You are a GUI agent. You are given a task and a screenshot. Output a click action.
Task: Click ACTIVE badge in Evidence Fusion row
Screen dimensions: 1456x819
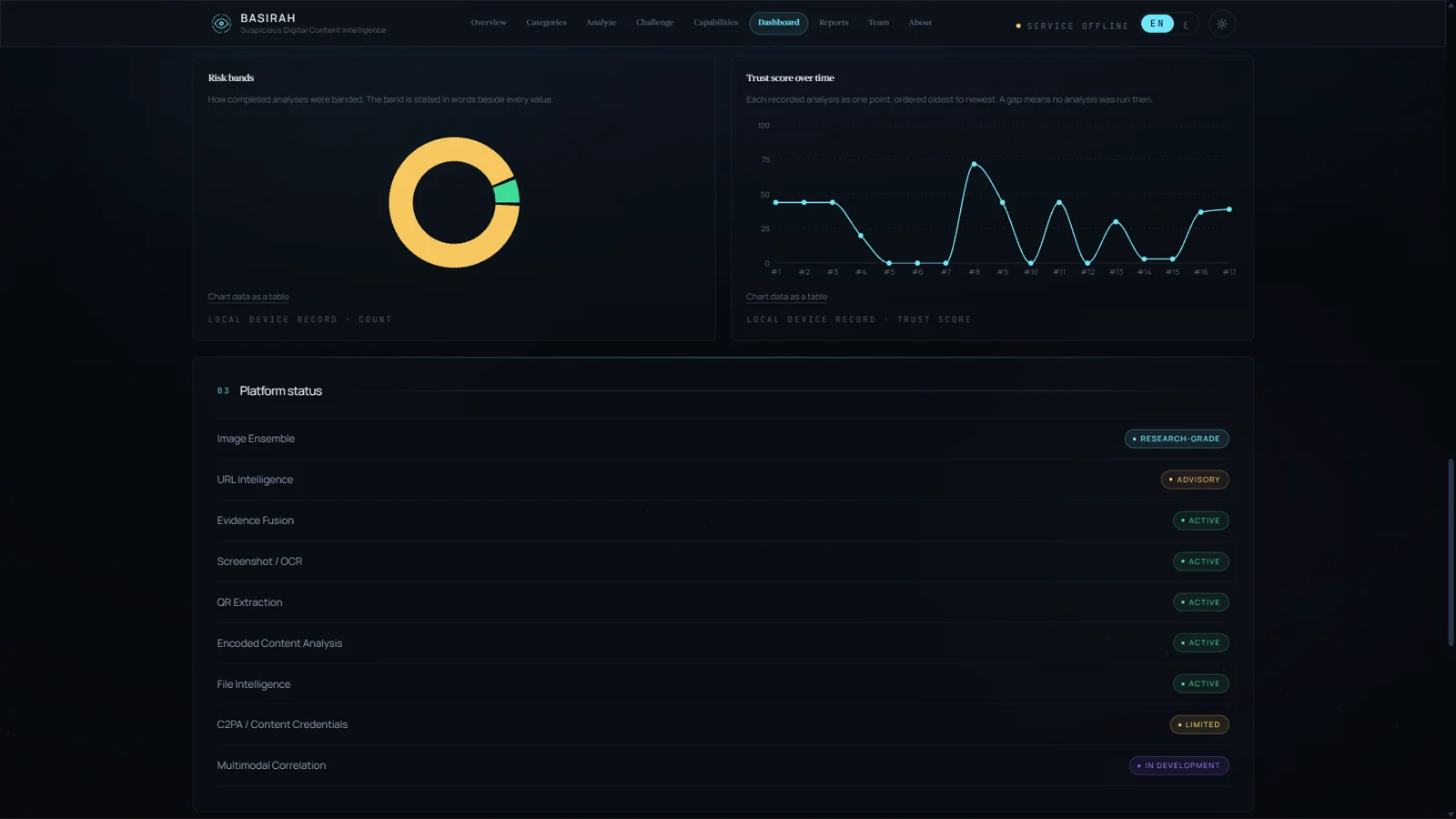coord(1201,521)
